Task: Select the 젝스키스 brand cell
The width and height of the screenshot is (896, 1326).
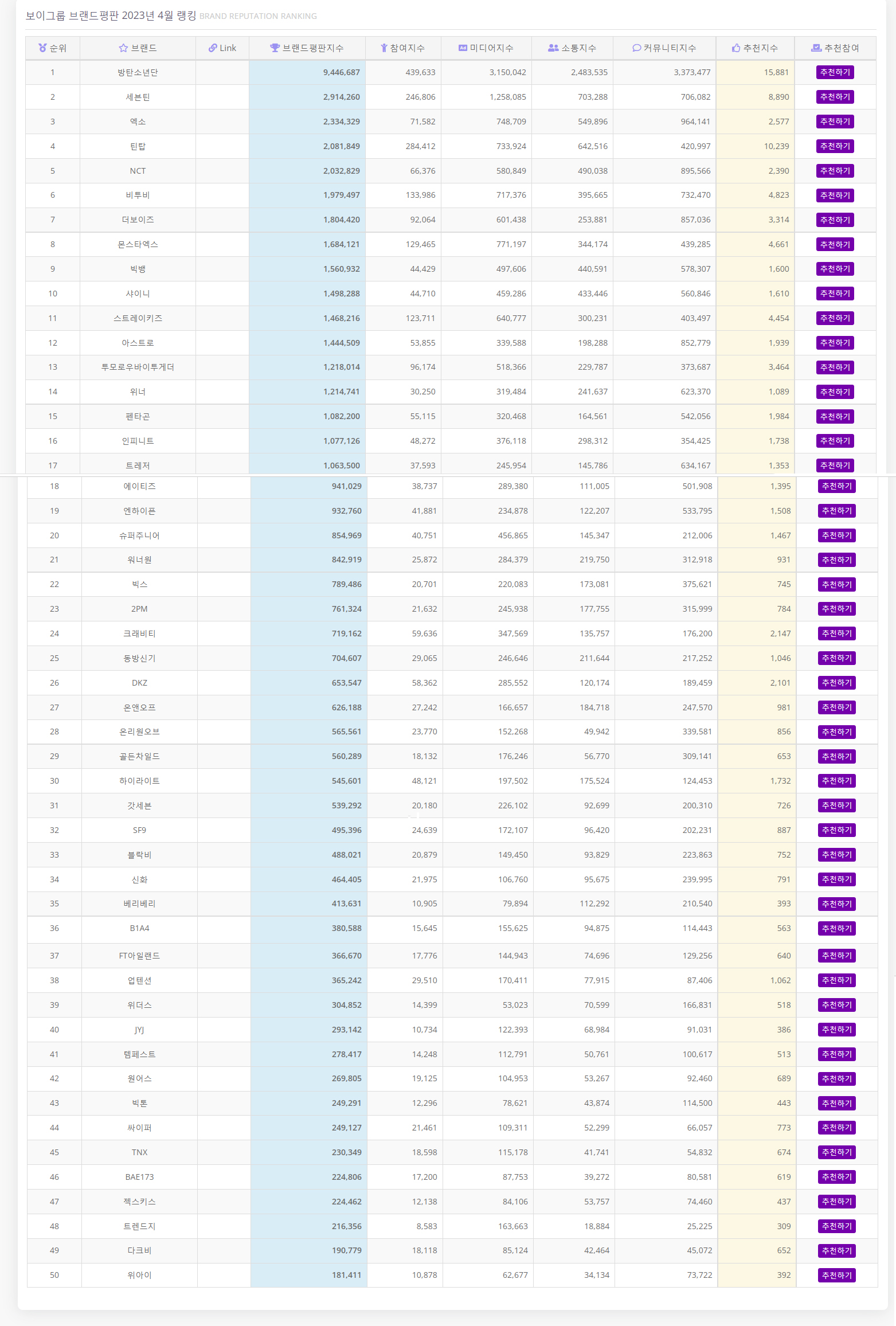Action: pyautogui.click(x=139, y=1202)
